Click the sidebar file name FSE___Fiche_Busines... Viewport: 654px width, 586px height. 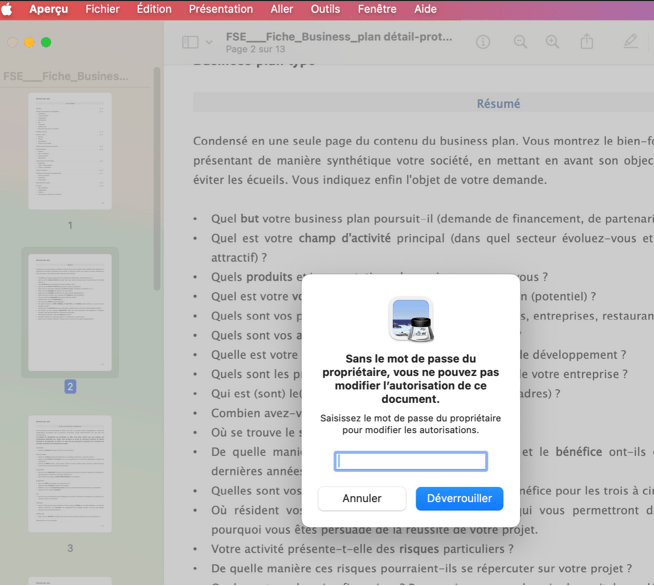[x=65, y=76]
